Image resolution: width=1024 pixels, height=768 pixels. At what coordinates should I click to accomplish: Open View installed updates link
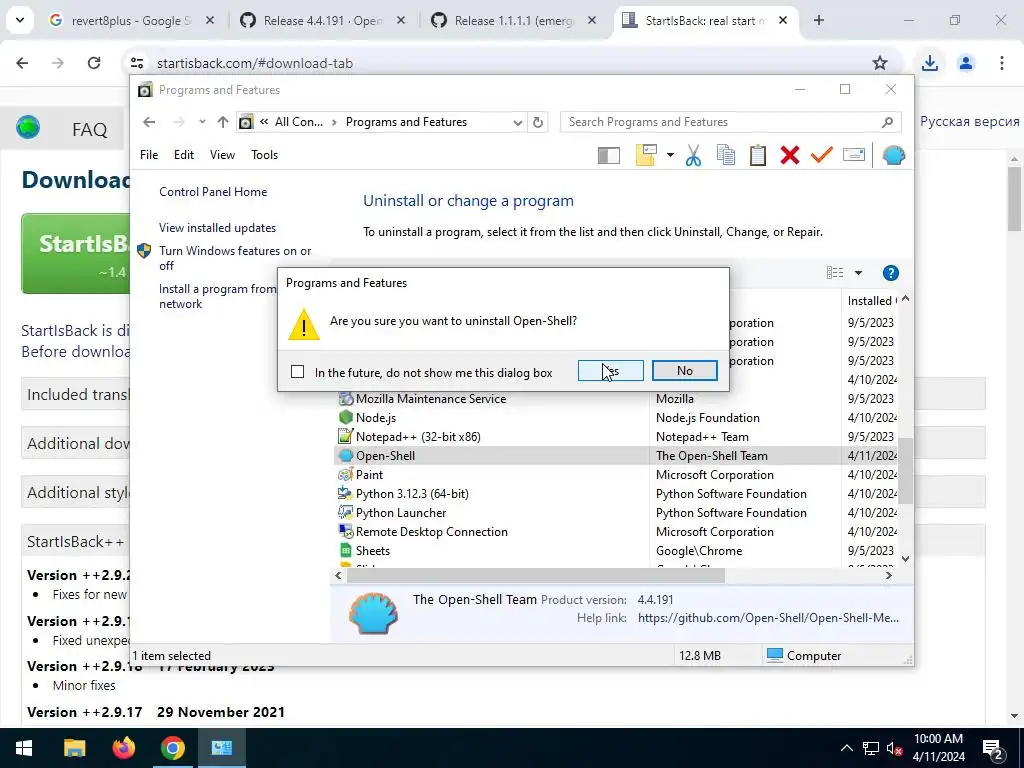pos(217,228)
